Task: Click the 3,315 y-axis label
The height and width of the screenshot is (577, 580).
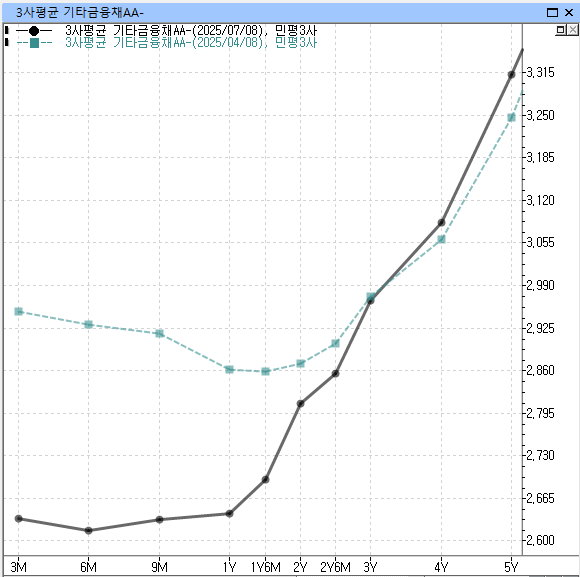Action: (x=540, y=72)
